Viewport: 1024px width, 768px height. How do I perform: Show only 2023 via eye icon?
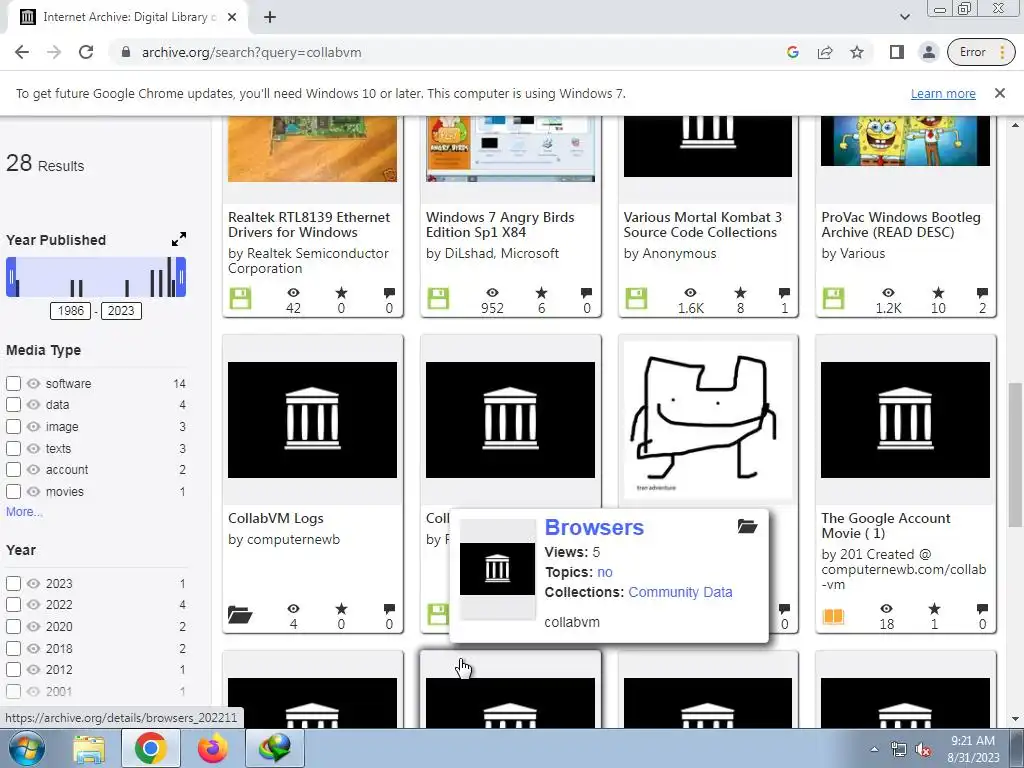click(33, 583)
